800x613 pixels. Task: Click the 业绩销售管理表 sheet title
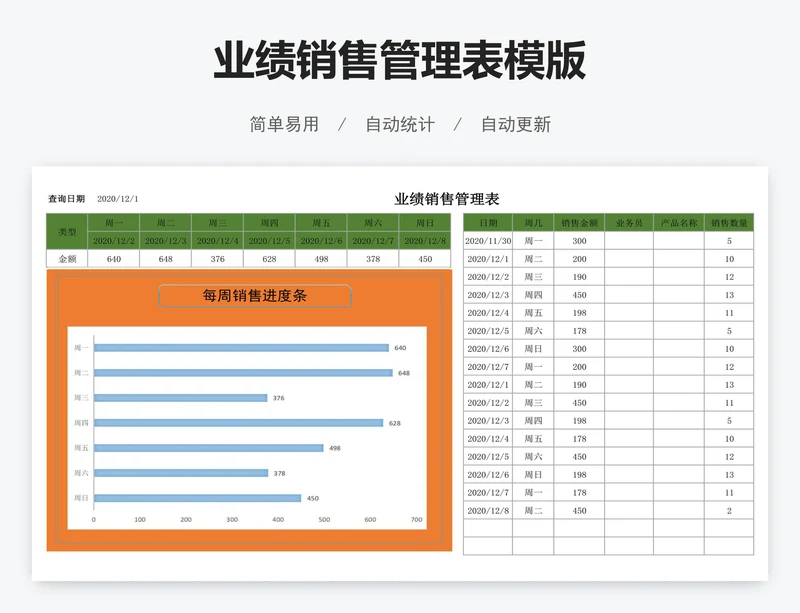pyautogui.click(x=447, y=200)
